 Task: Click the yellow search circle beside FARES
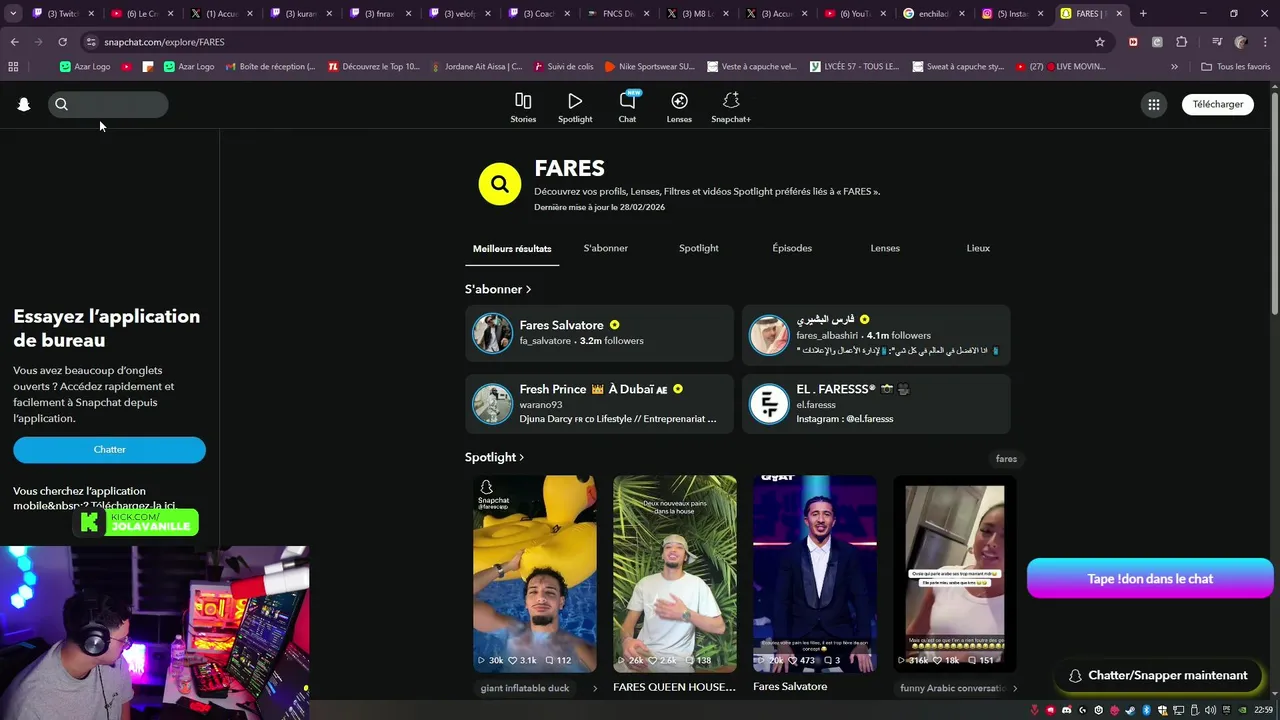tap(500, 184)
